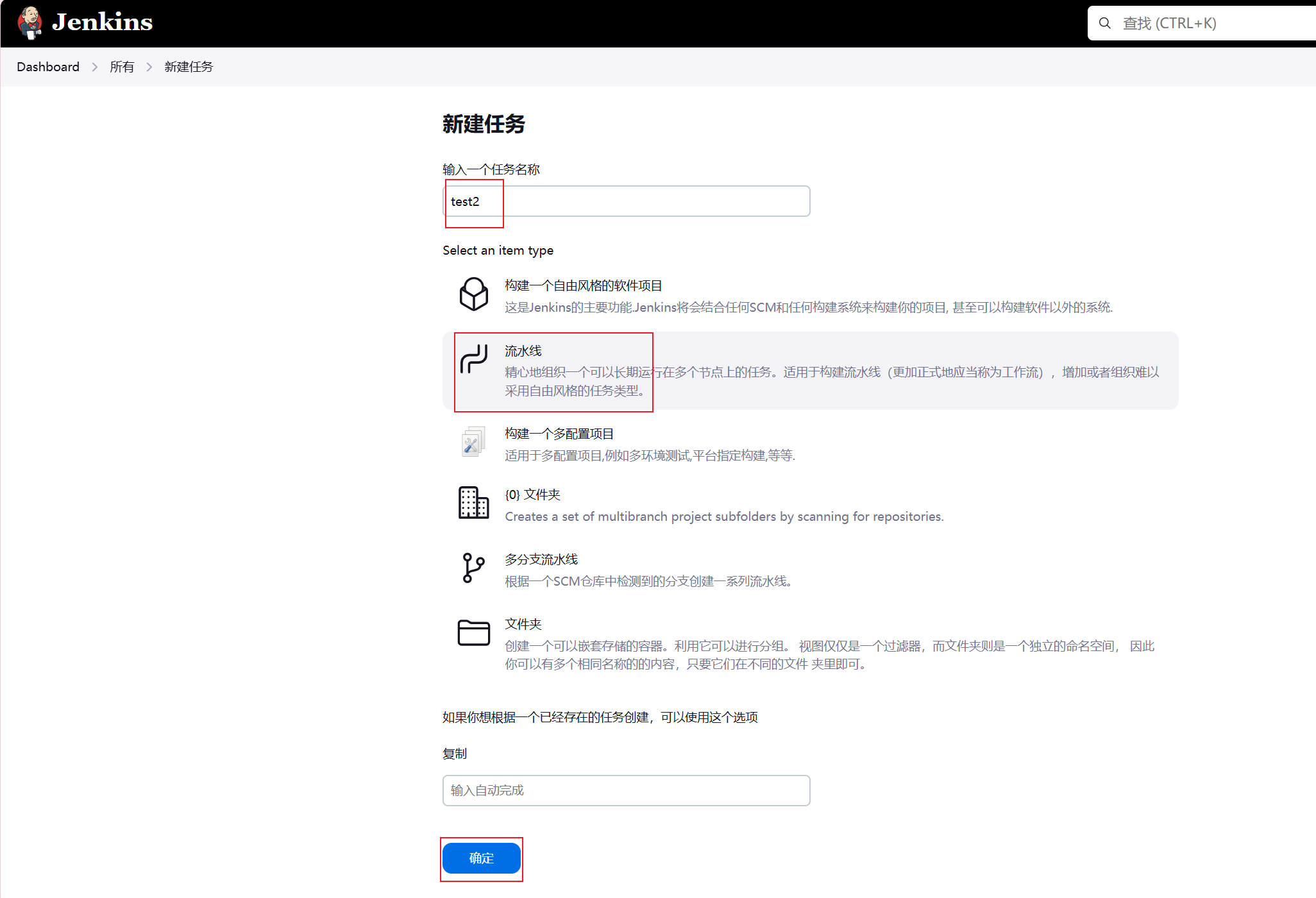Select the folder (文件夹) icon

pos(473,632)
